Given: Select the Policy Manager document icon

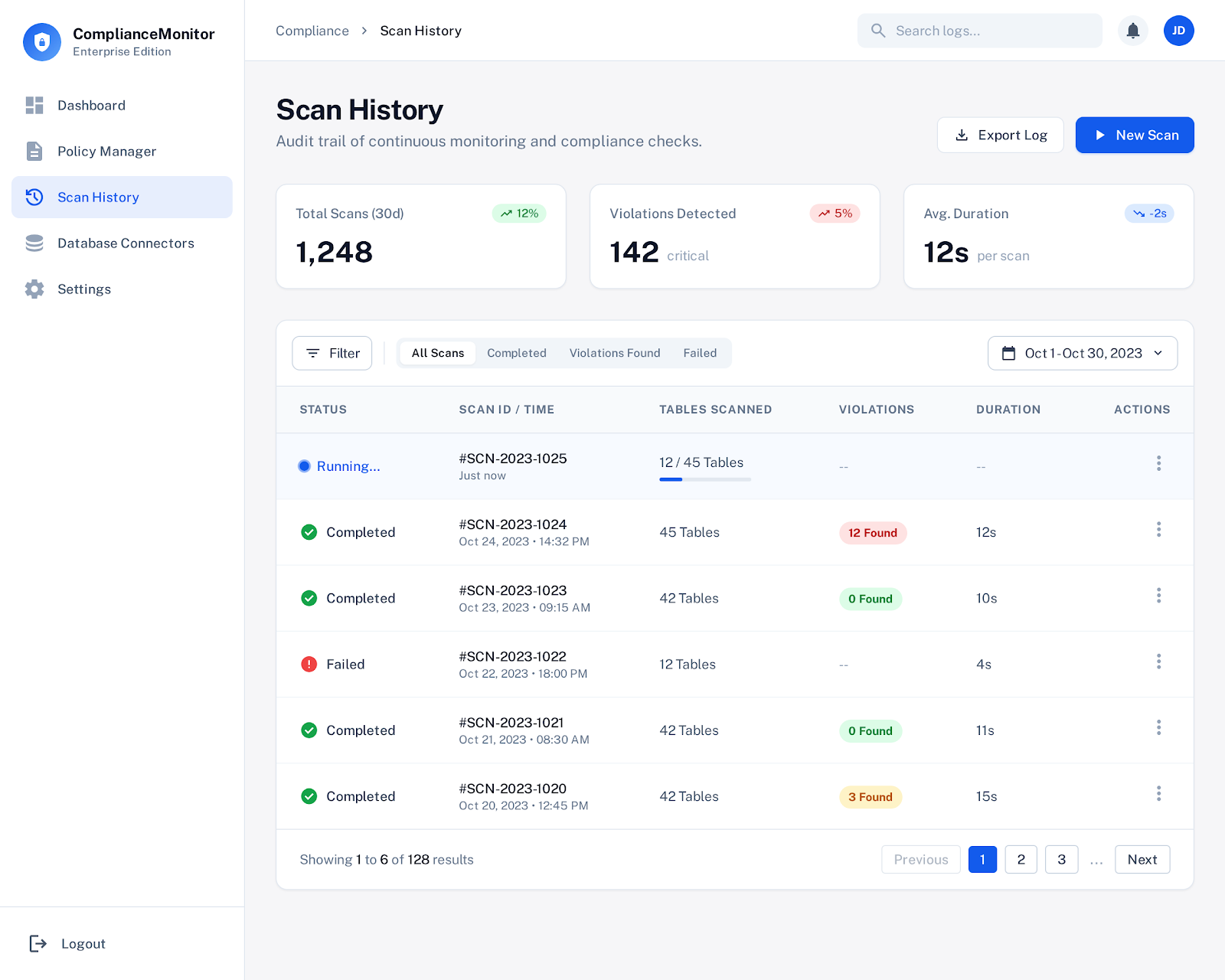Looking at the screenshot, I should (x=34, y=151).
